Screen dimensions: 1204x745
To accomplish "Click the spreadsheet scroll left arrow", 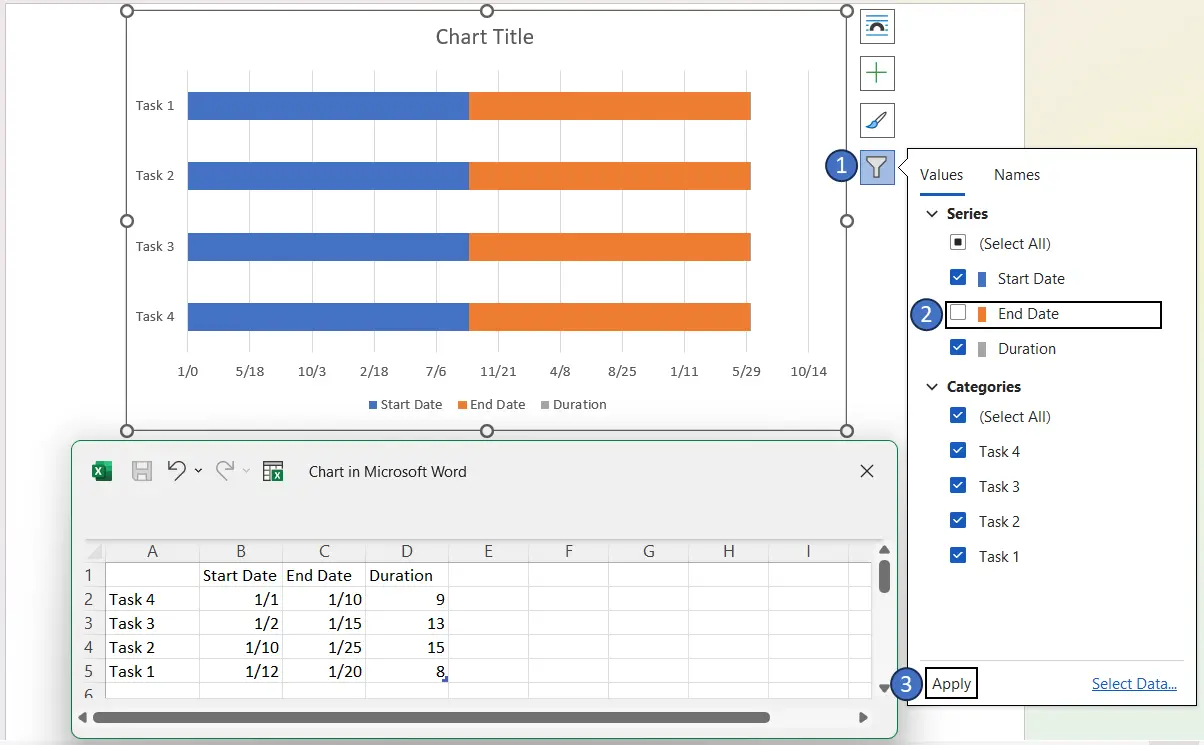I will [84, 717].
